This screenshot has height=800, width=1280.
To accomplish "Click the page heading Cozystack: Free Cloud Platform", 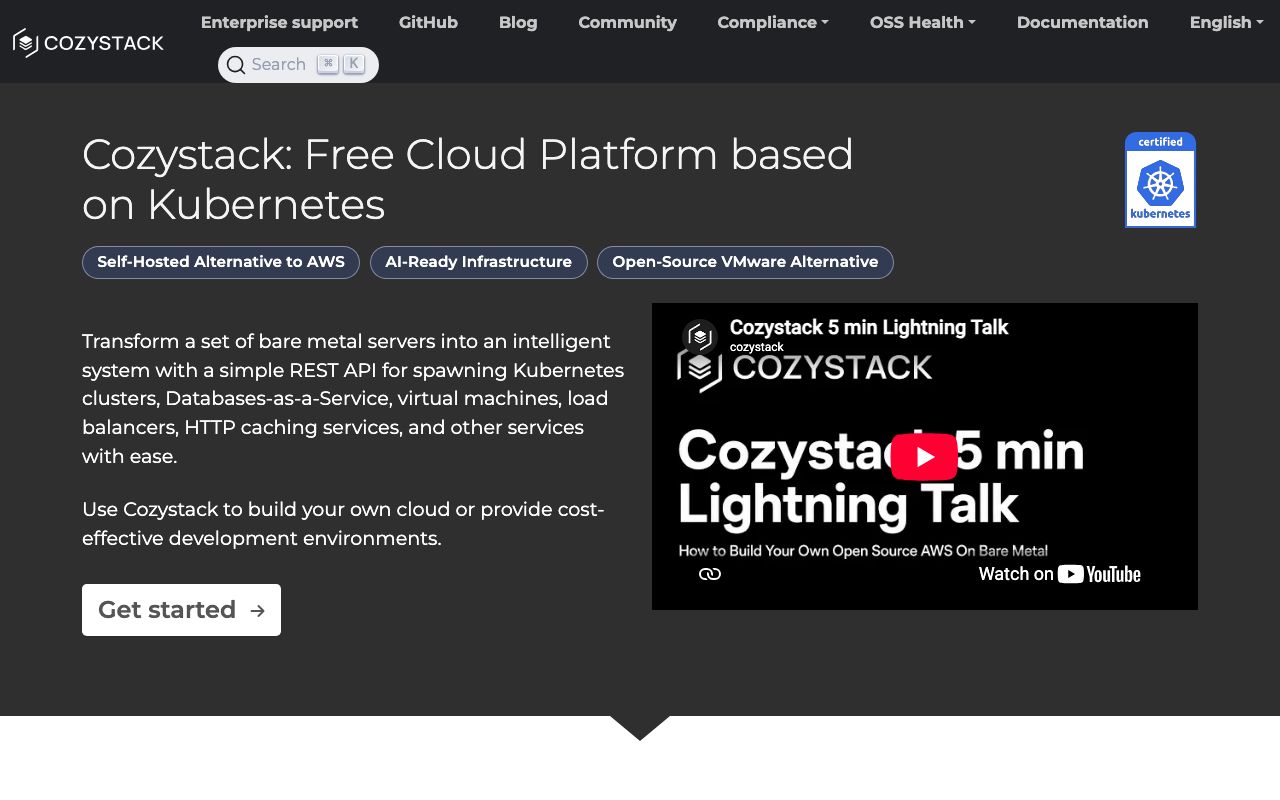I will (x=468, y=180).
